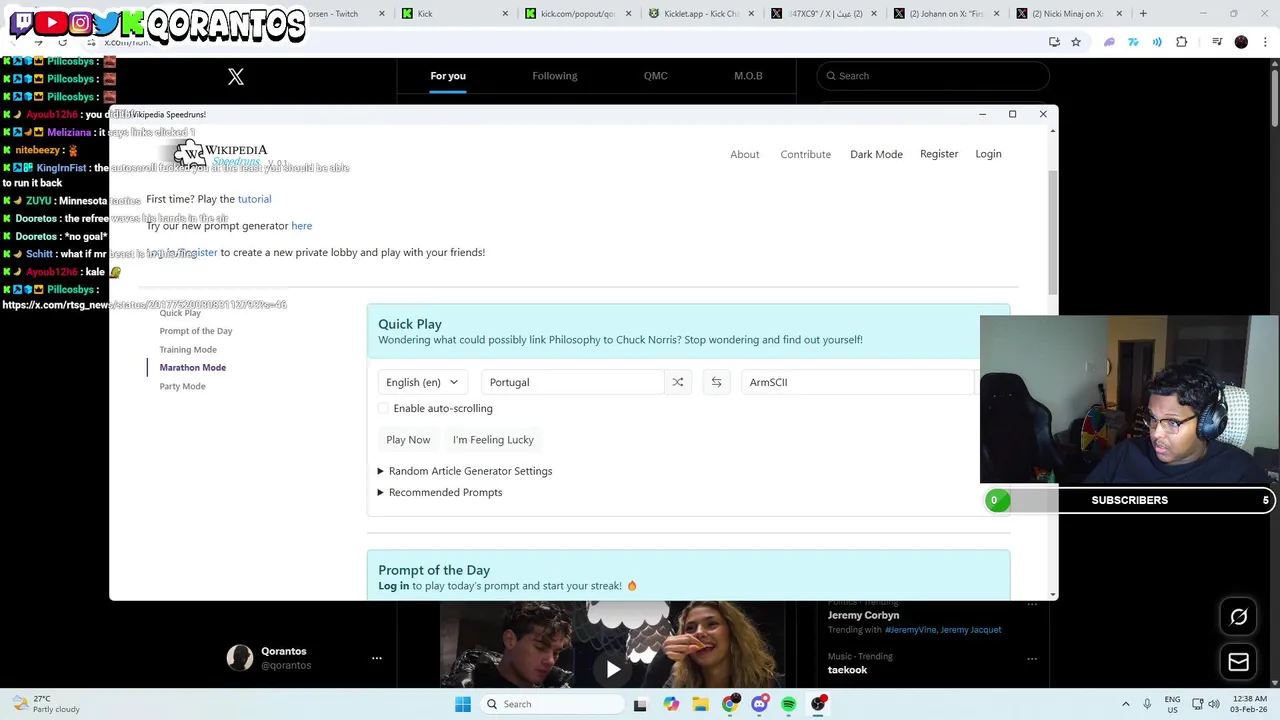Screen dimensions: 1280x720
Task: Show hidden system tray icons
Action: (1125, 704)
